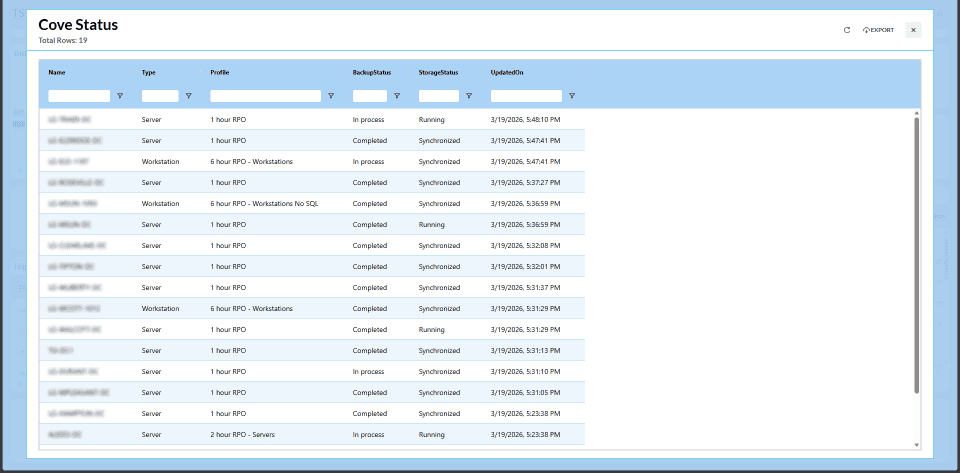Sort by the BackupStatus column header
960x473 pixels.
click(x=372, y=72)
